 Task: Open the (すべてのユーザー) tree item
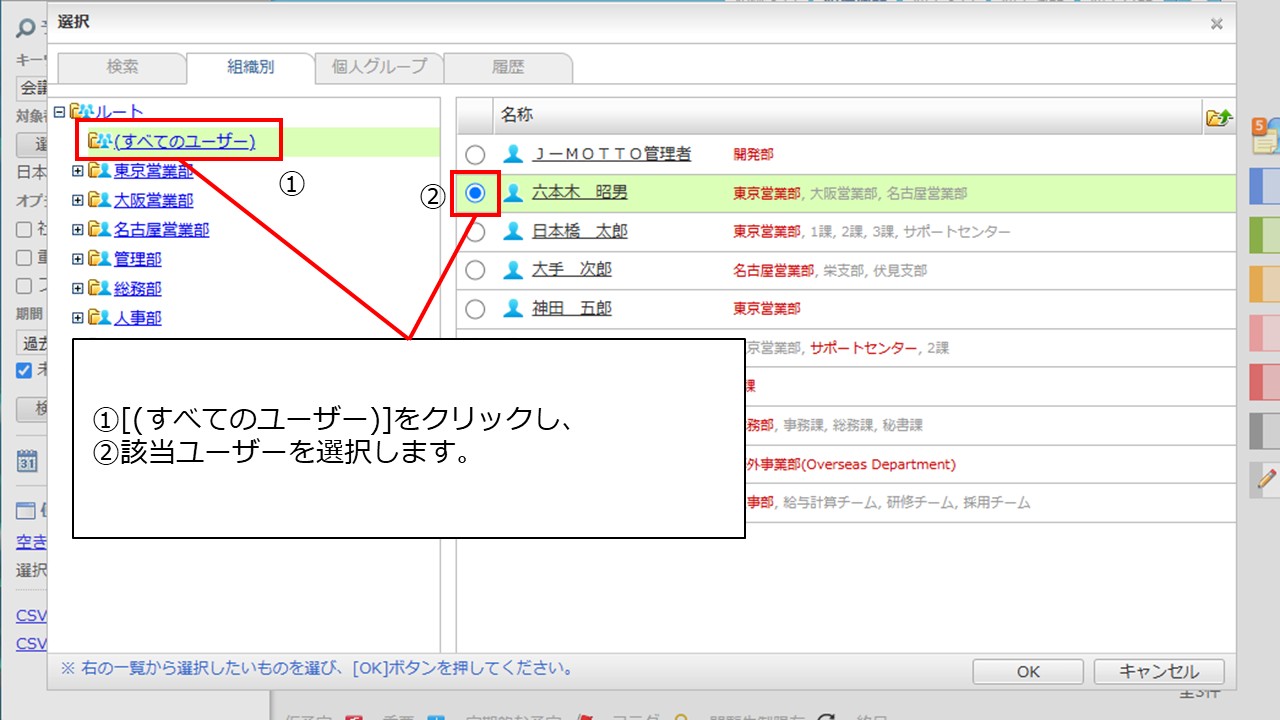pyautogui.click(x=184, y=141)
